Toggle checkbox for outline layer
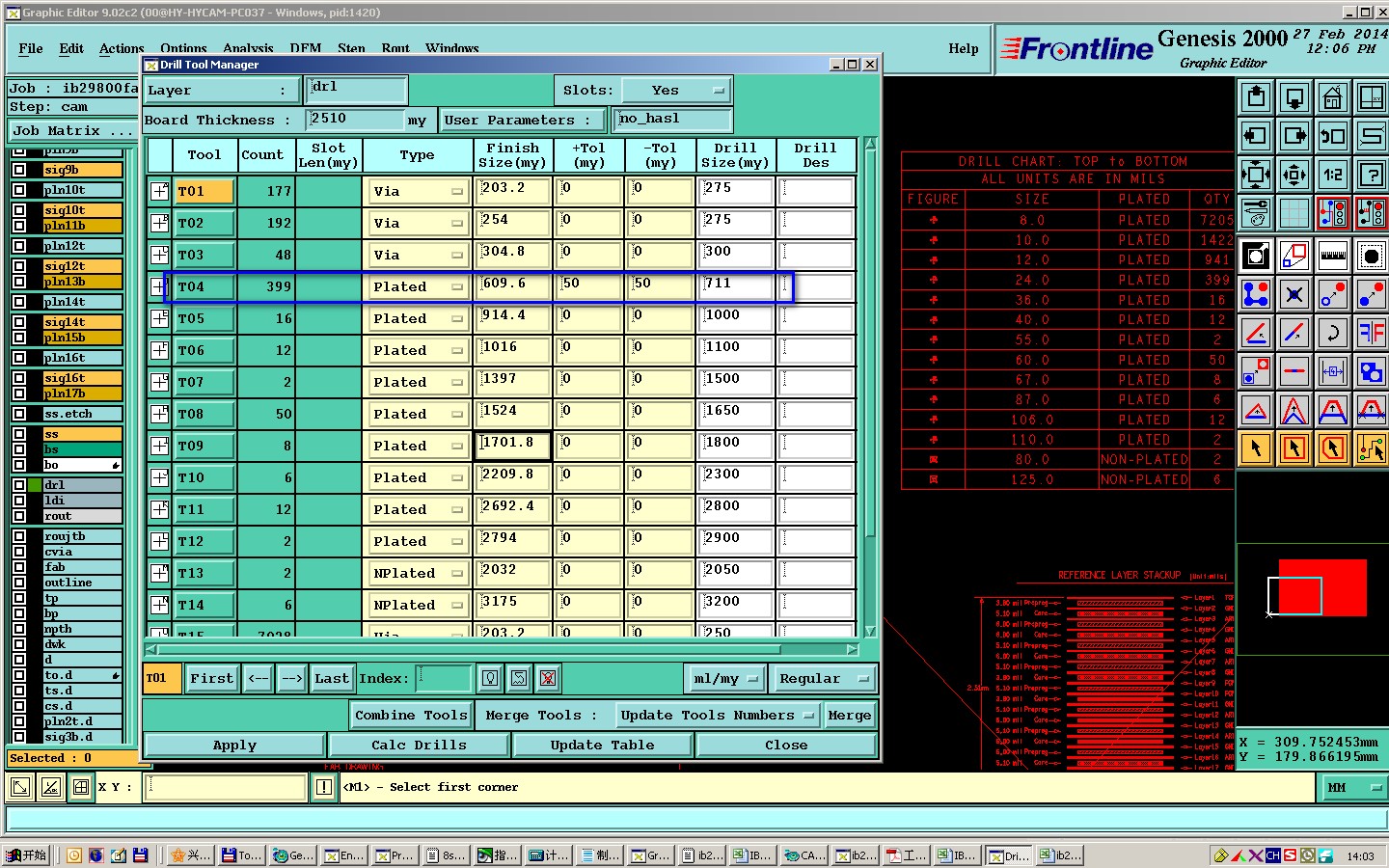The width and height of the screenshot is (1389, 868). click(x=19, y=583)
